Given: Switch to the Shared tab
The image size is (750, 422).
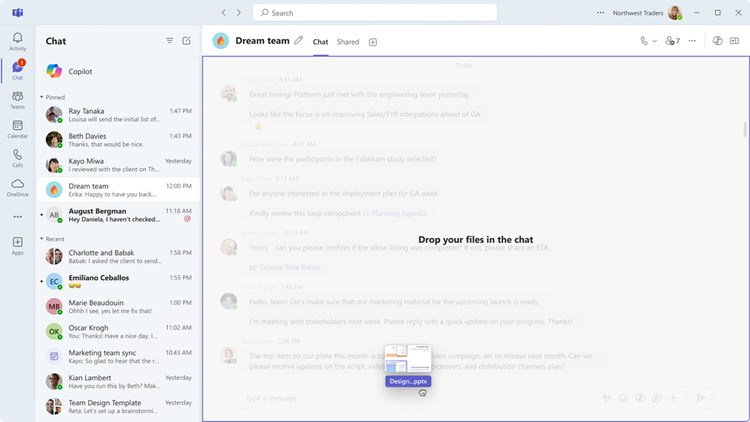Looking at the screenshot, I should [348, 42].
